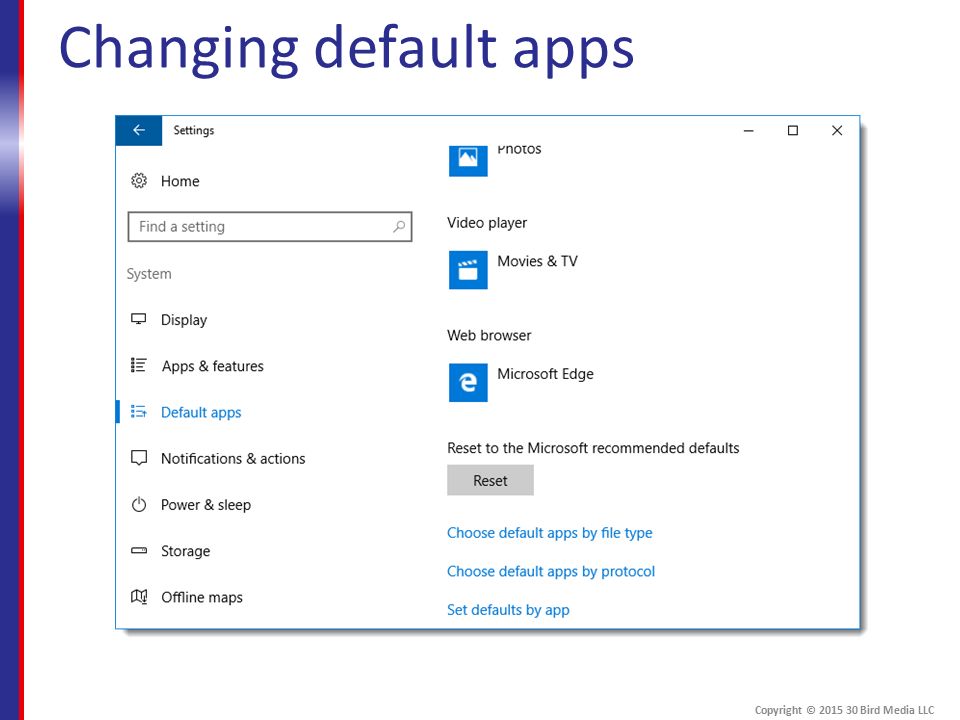Click the Storage drive icon
The width and height of the screenshot is (960, 720).
(x=139, y=550)
